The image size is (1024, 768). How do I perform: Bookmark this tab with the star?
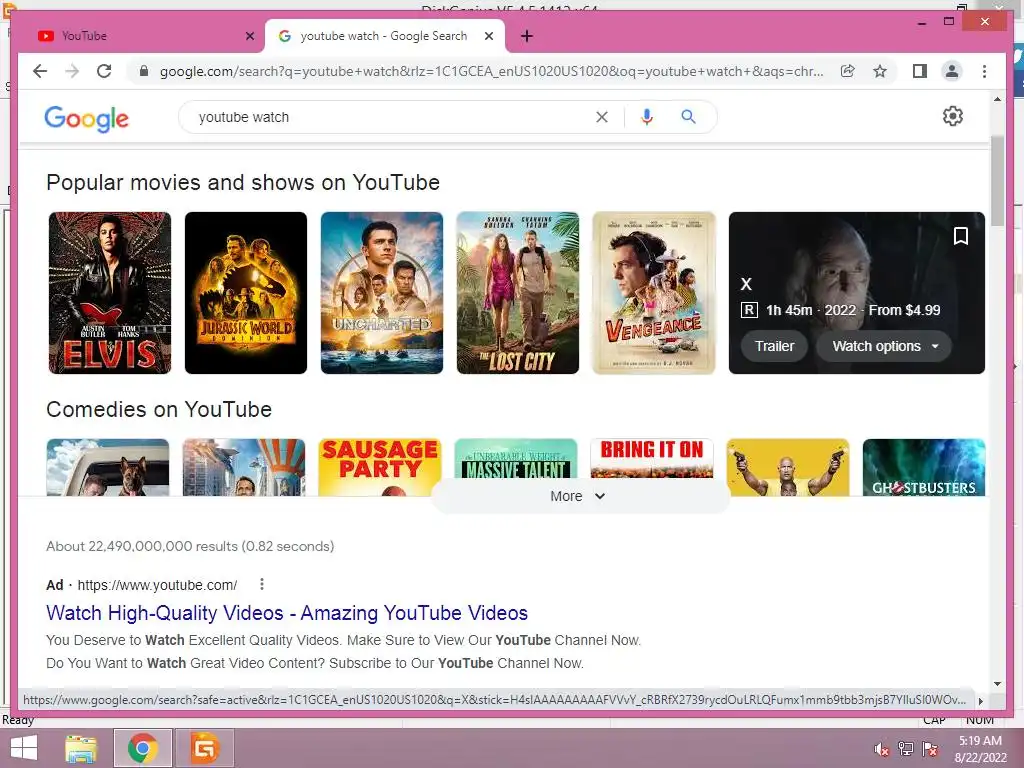click(x=880, y=71)
